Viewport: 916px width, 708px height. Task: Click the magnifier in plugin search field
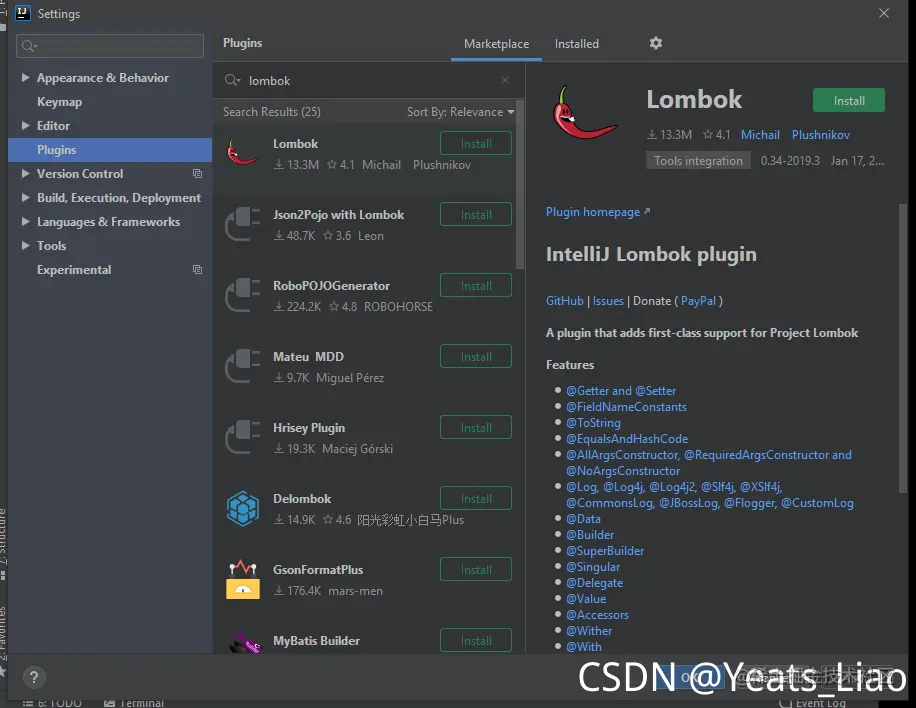(232, 80)
